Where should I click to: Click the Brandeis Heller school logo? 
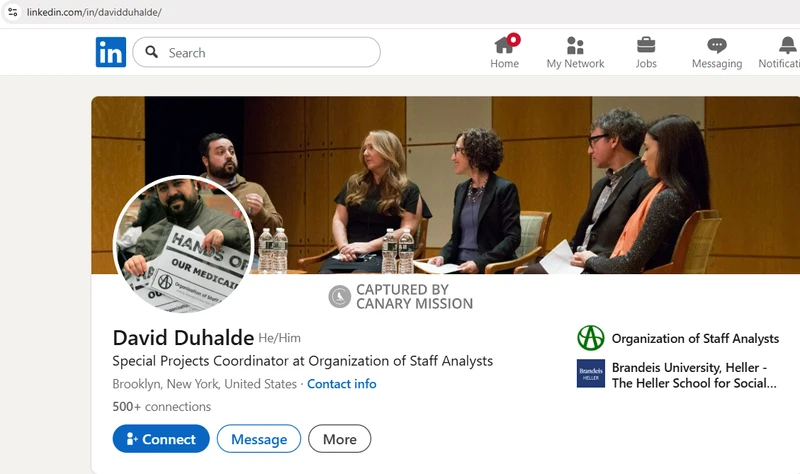[591, 374]
